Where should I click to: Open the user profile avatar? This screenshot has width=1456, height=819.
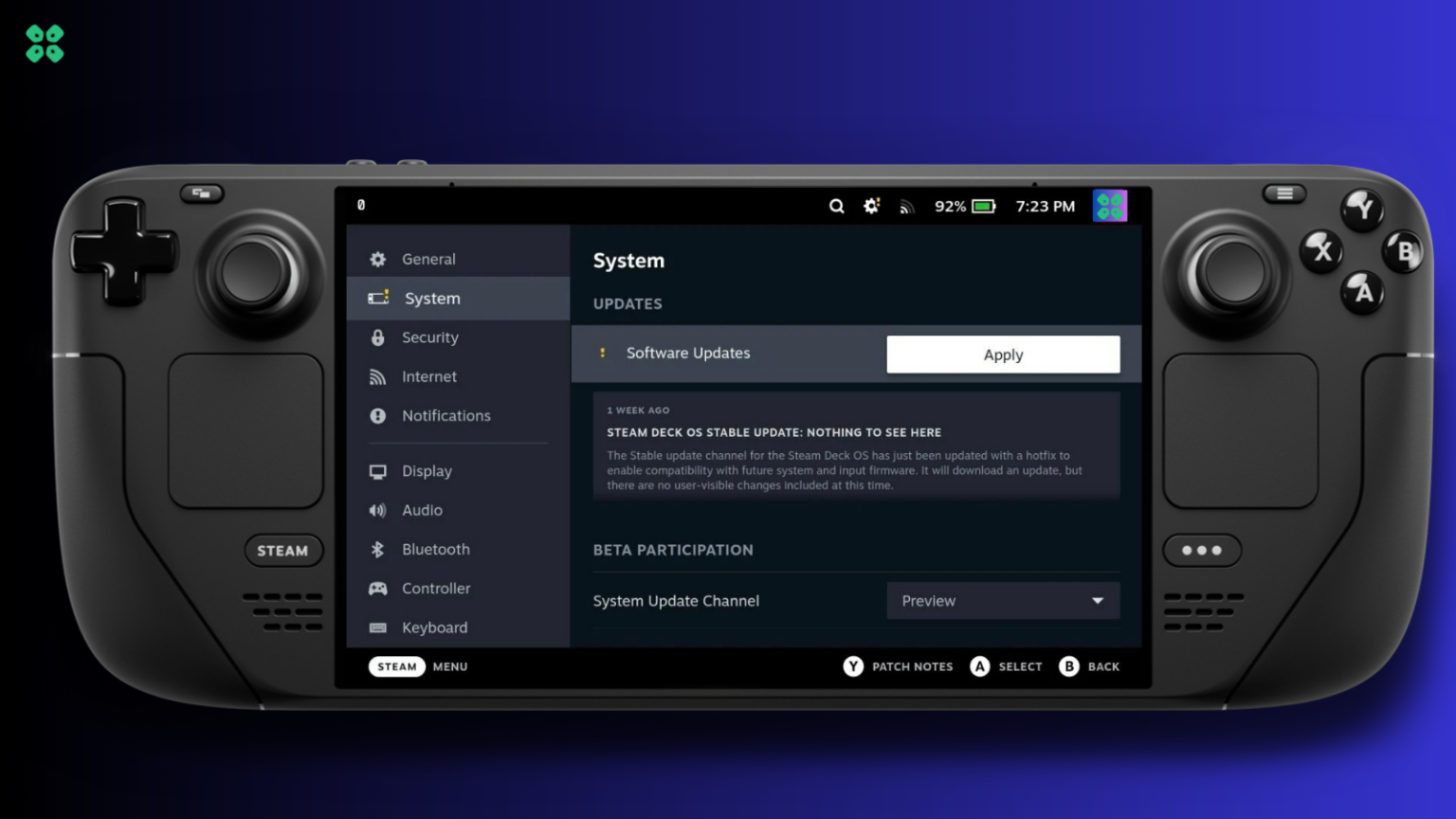(x=1109, y=206)
